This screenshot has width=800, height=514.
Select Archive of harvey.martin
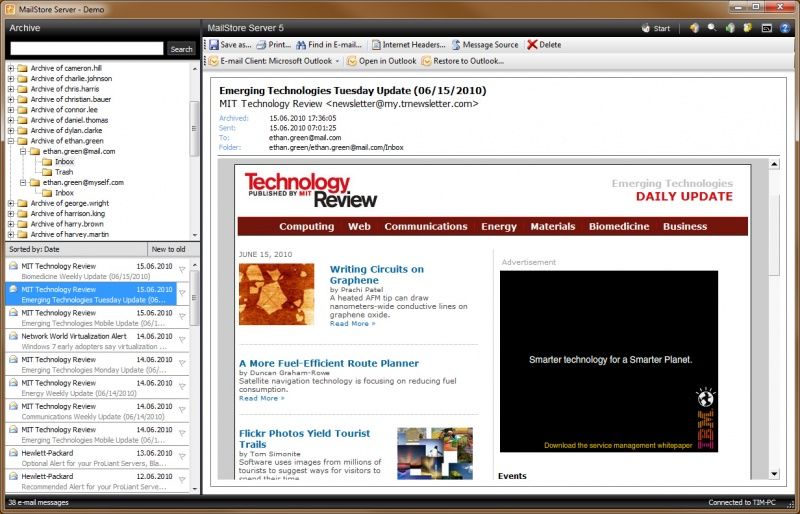pyautogui.click(x=69, y=235)
